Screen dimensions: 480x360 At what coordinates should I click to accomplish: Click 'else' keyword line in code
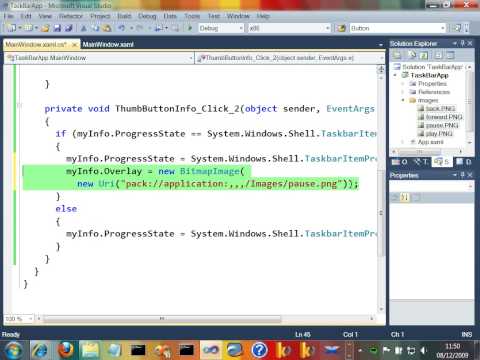pos(66,209)
